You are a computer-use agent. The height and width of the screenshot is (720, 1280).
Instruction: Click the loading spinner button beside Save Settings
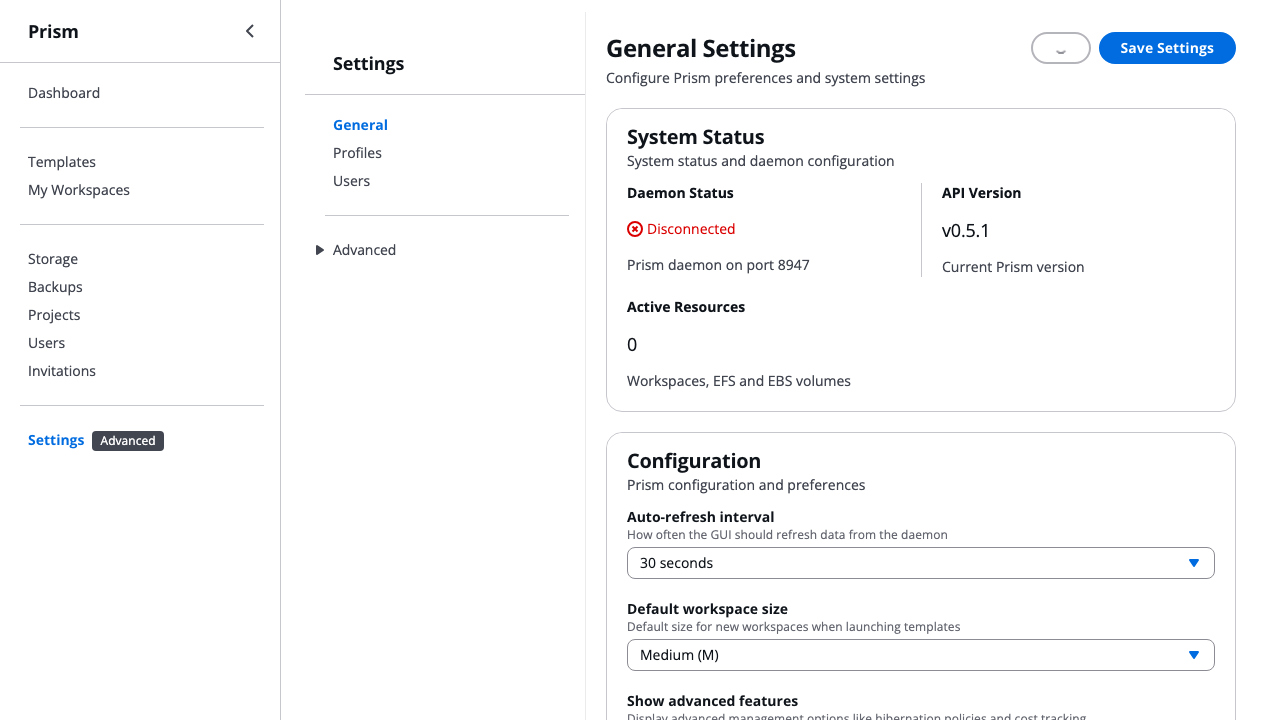tap(1060, 48)
